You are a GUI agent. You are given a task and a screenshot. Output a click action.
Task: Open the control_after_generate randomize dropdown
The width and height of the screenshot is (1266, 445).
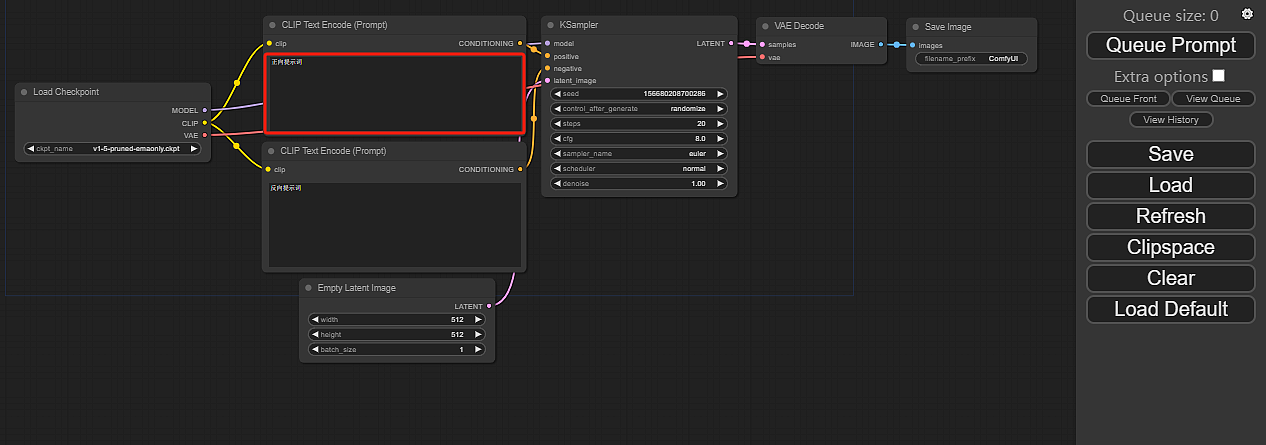tap(639, 108)
